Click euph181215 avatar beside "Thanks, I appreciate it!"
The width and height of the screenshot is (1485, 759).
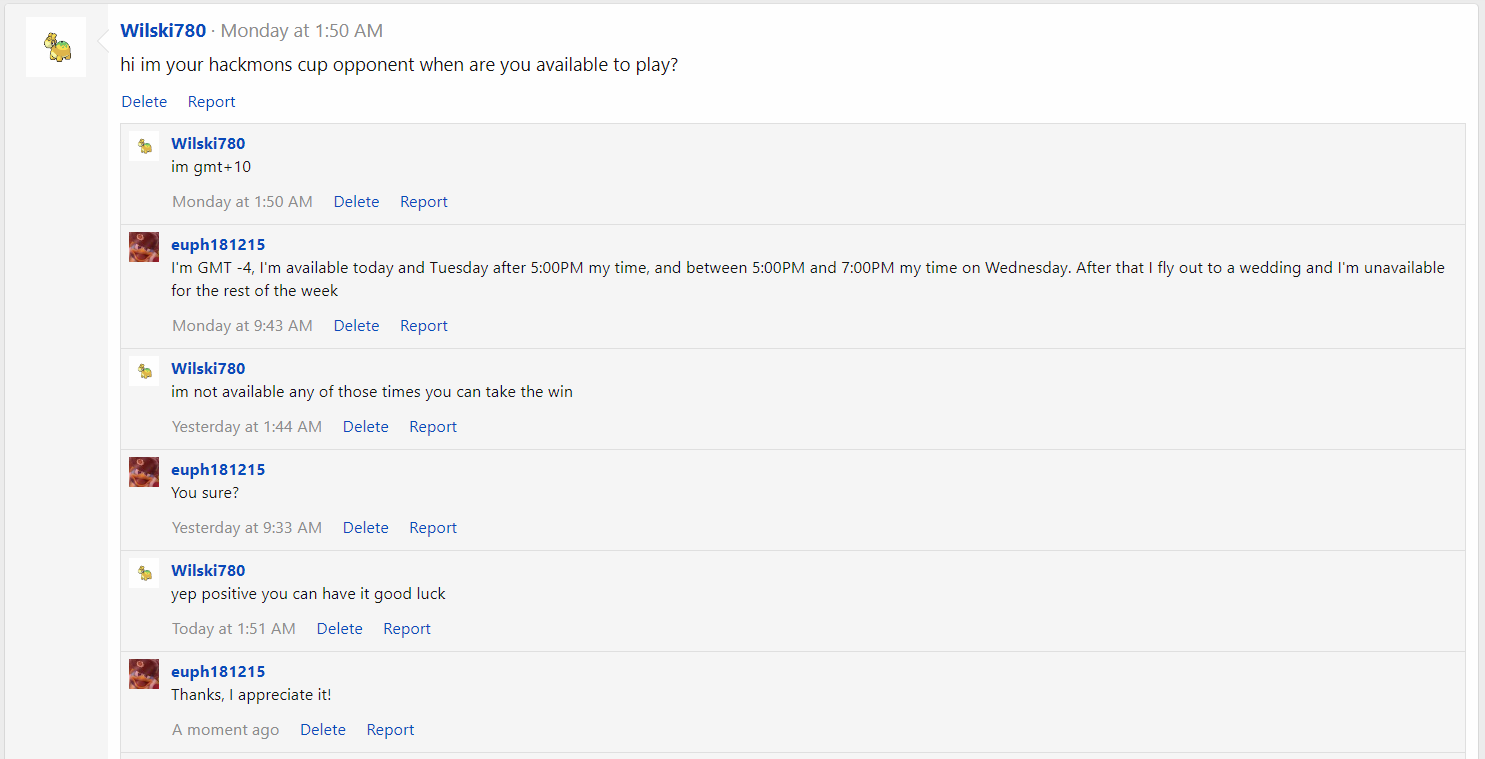coord(144,674)
